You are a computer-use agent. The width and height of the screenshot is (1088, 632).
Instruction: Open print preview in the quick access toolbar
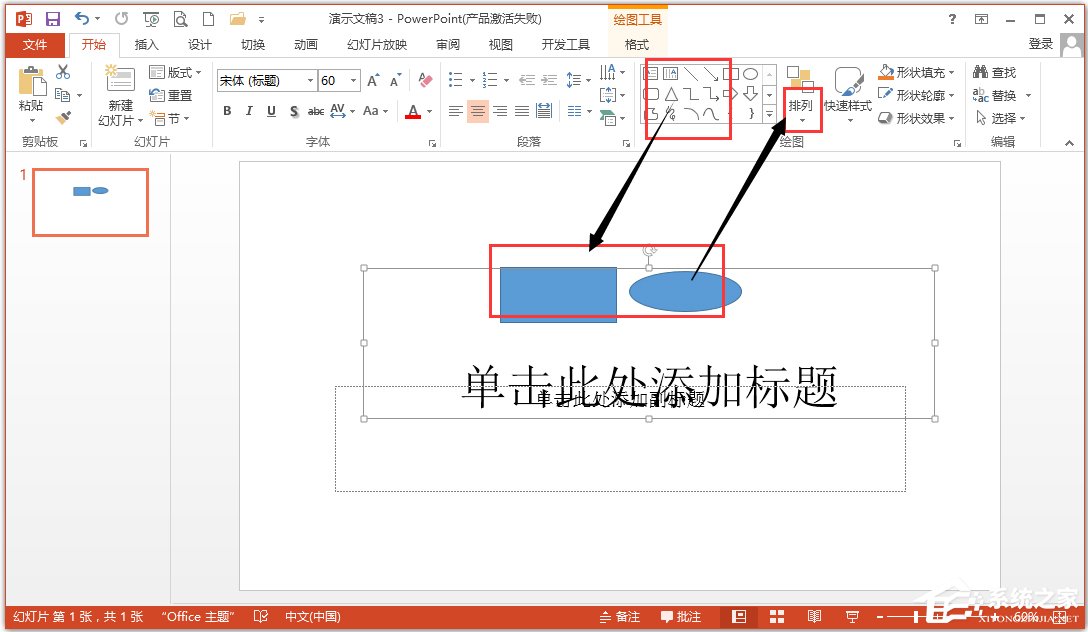pyautogui.click(x=180, y=19)
